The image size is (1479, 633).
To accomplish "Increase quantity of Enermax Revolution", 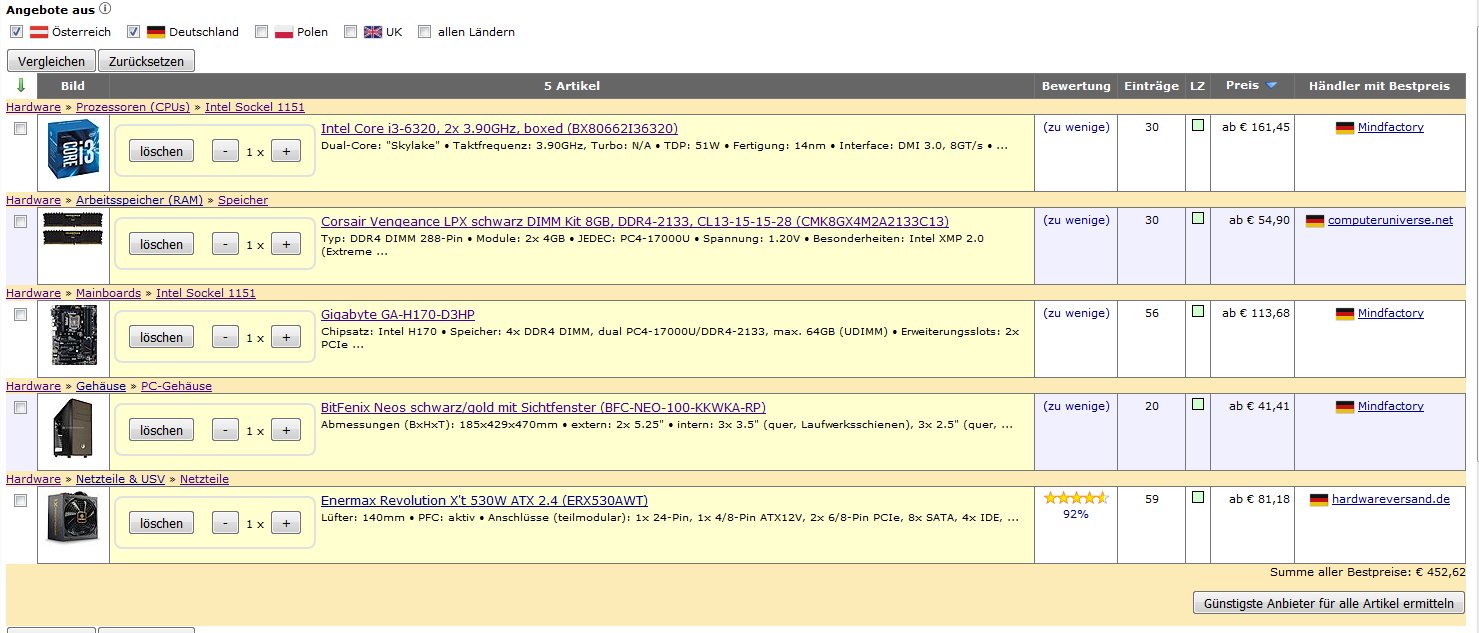I will coord(286,524).
